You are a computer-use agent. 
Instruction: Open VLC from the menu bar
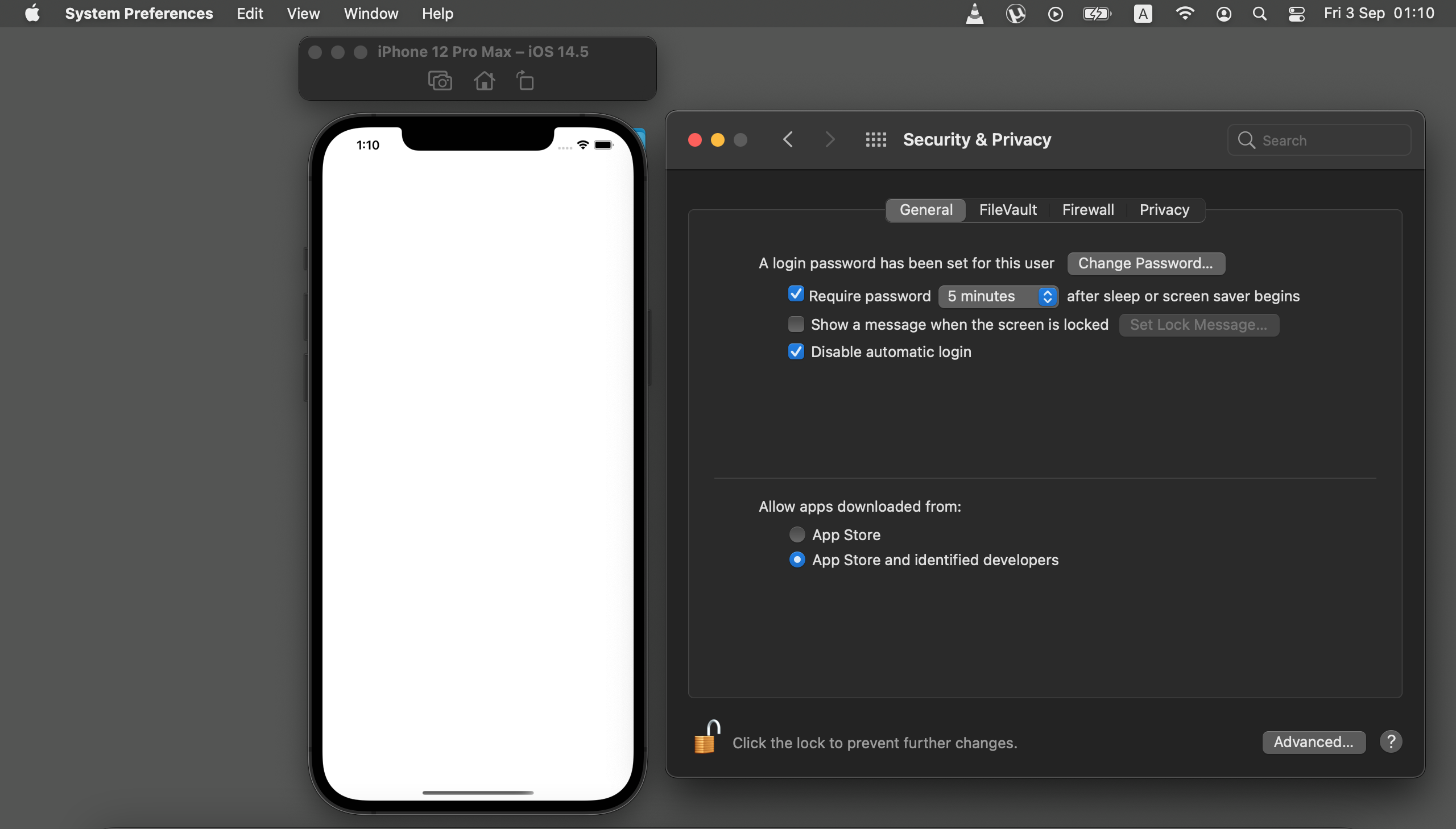click(975, 13)
